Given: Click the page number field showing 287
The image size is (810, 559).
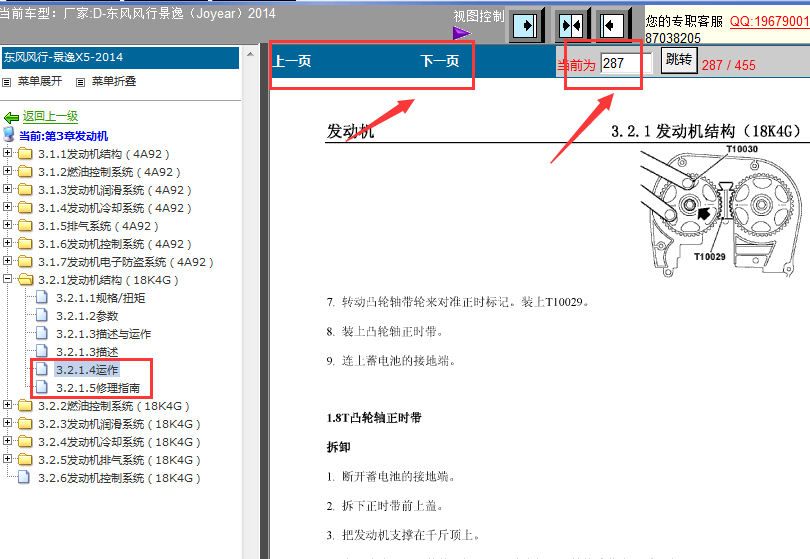Looking at the screenshot, I should tap(626, 63).
